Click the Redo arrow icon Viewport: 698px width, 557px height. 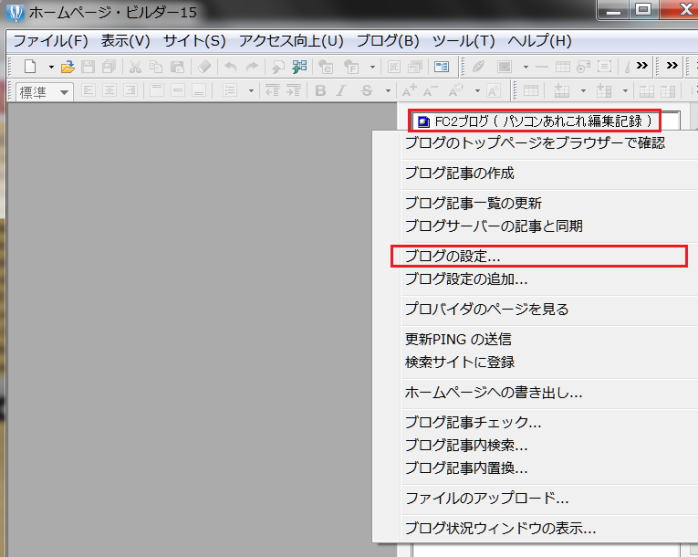click(x=252, y=67)
